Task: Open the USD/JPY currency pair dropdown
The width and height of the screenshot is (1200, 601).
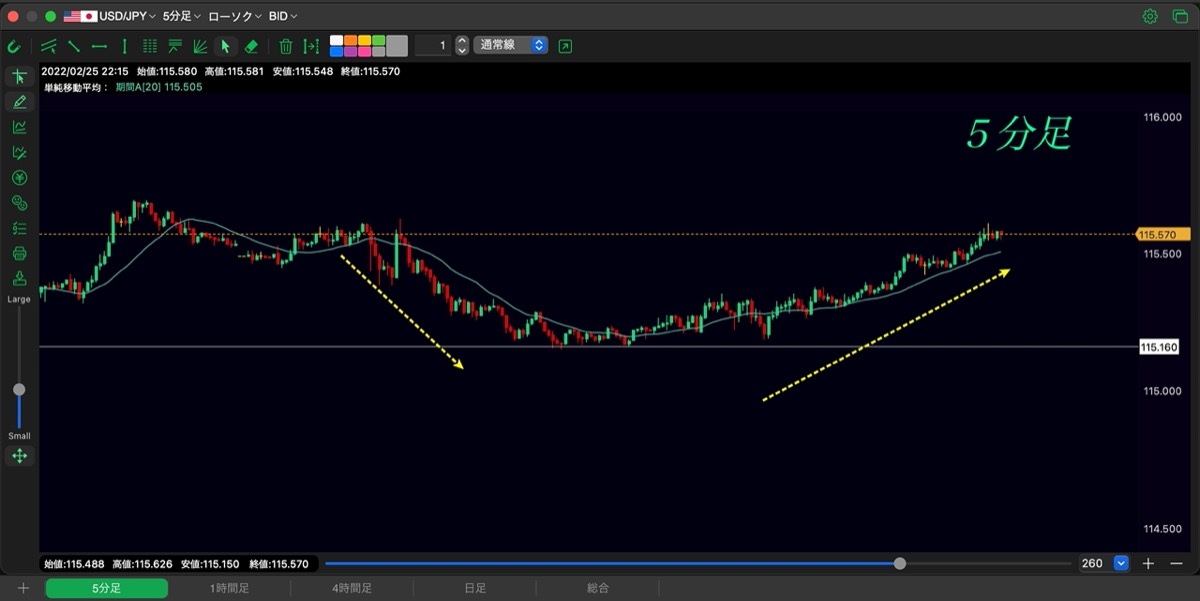Action: coord(110,16)
